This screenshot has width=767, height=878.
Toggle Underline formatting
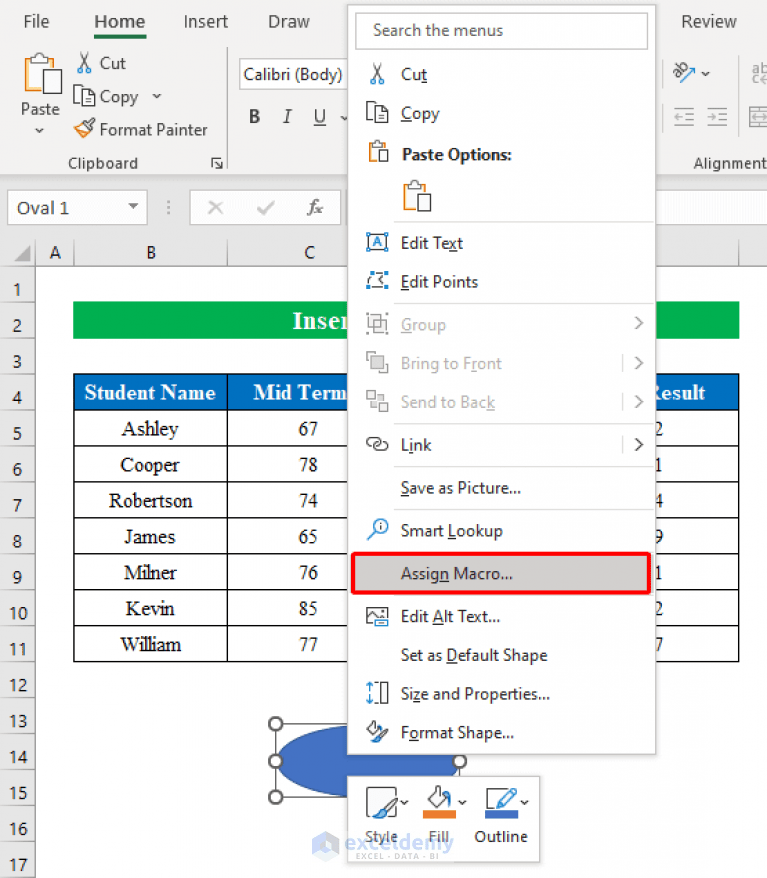(320, 116)
